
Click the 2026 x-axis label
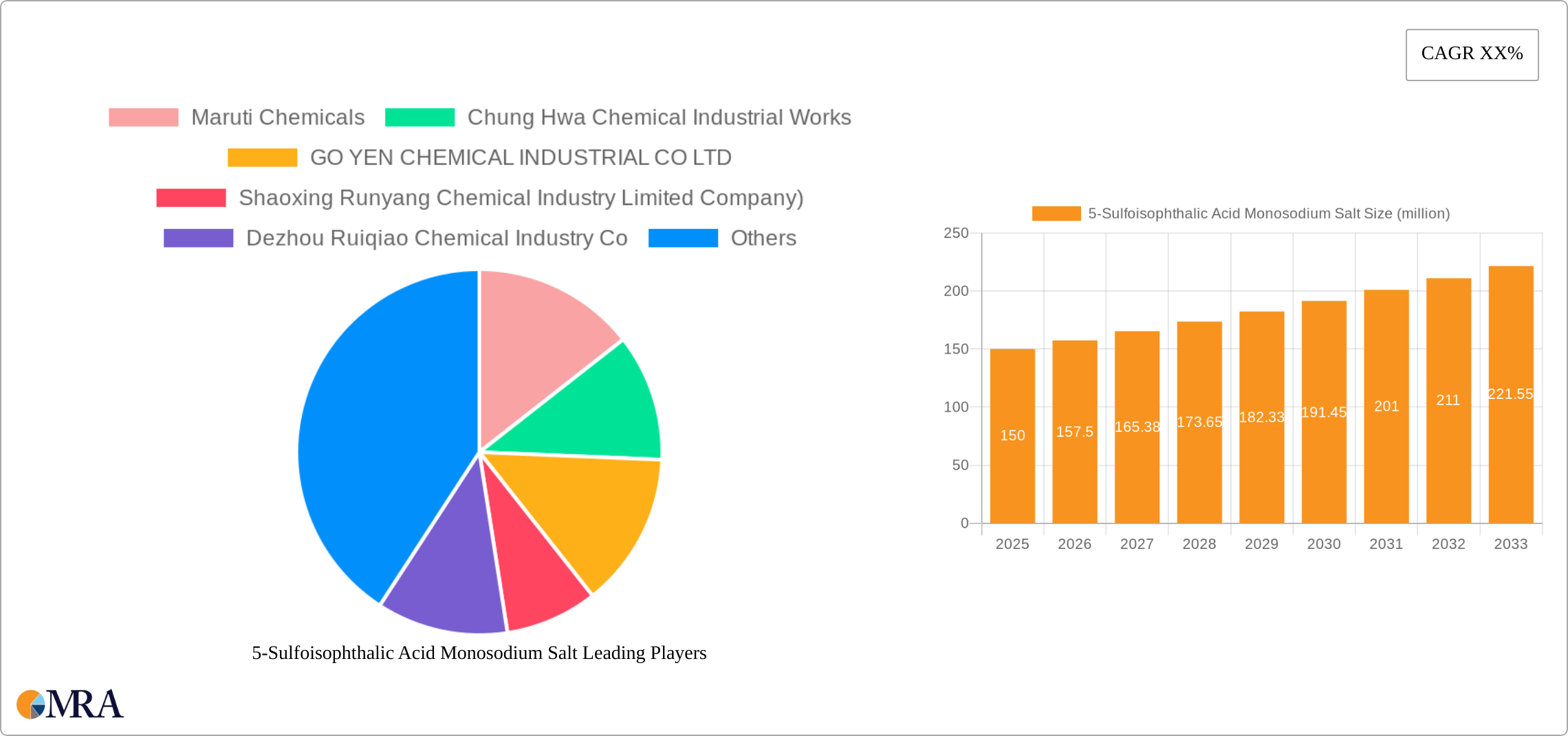(x=1075, y=544)
